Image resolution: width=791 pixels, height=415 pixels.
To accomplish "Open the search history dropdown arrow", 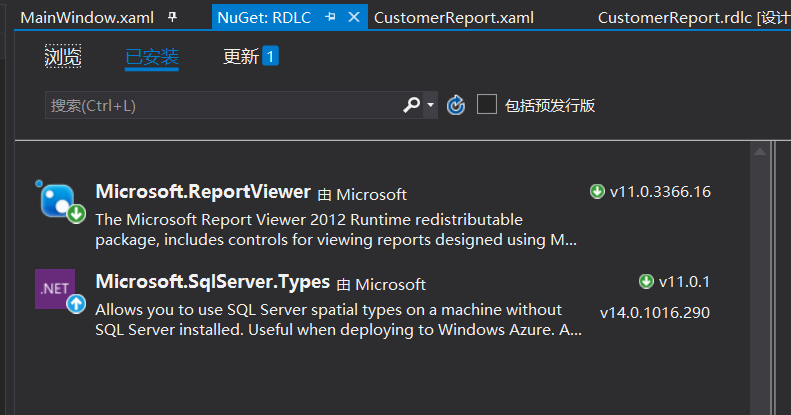I will click(430, 105).
